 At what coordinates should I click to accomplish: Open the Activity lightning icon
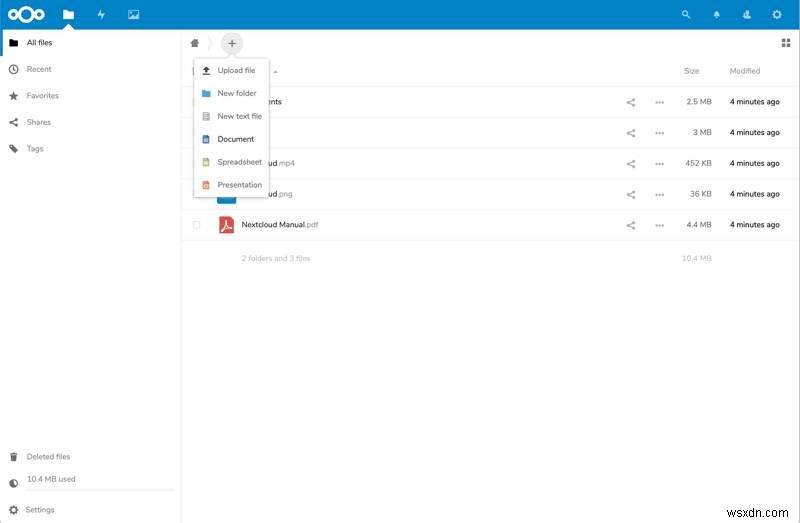[101, 14]
